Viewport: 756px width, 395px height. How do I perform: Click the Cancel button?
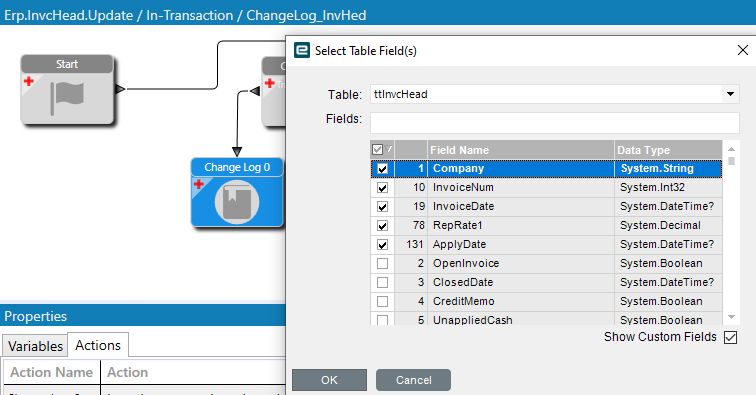[x=413, y=380]
